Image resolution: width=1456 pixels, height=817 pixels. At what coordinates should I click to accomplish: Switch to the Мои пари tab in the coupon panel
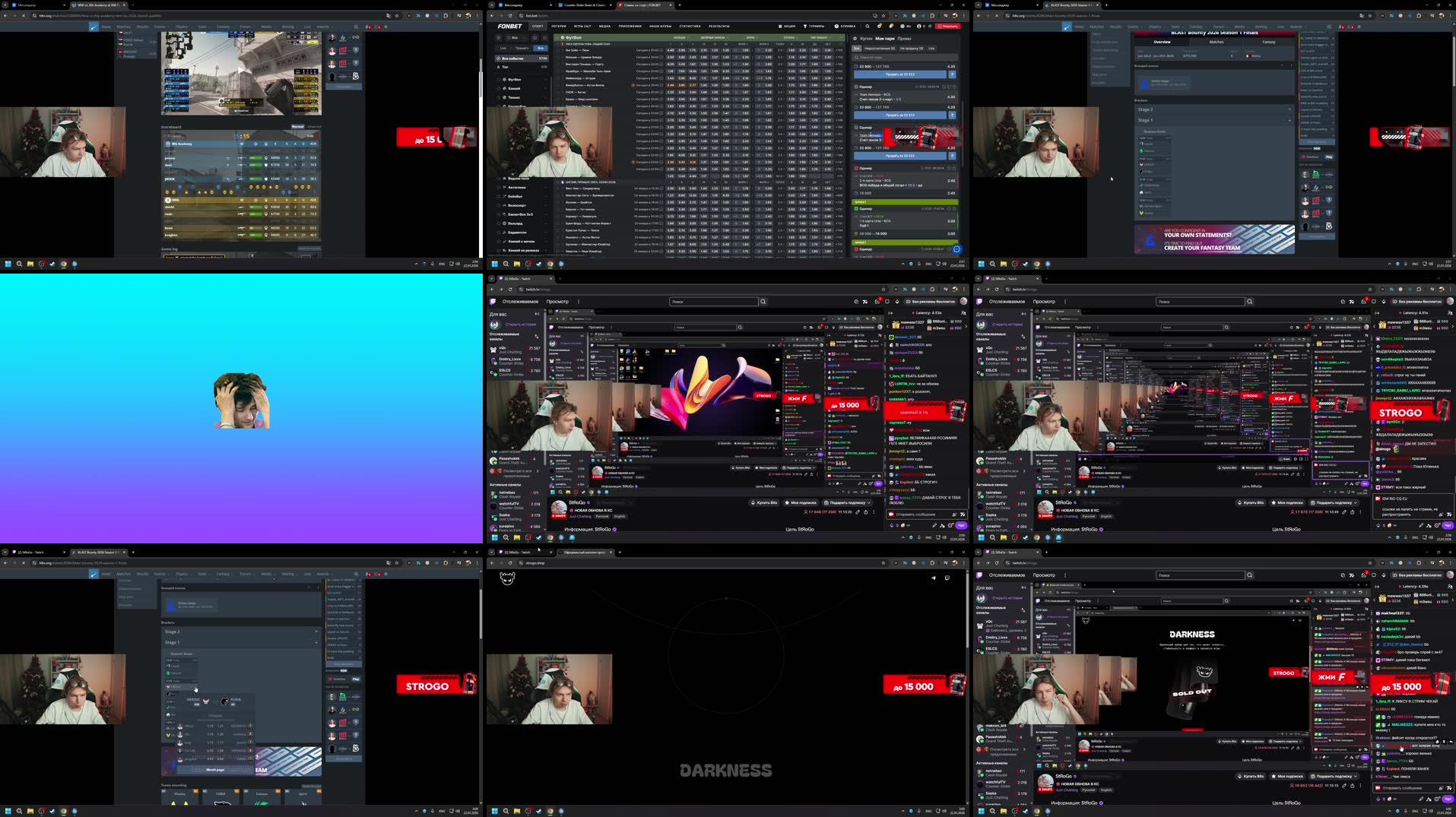pyautogui.click(x=885, y=39)
